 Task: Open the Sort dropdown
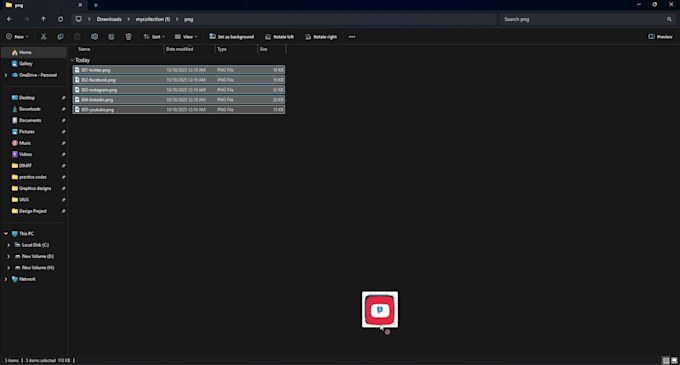click(154, 37)
